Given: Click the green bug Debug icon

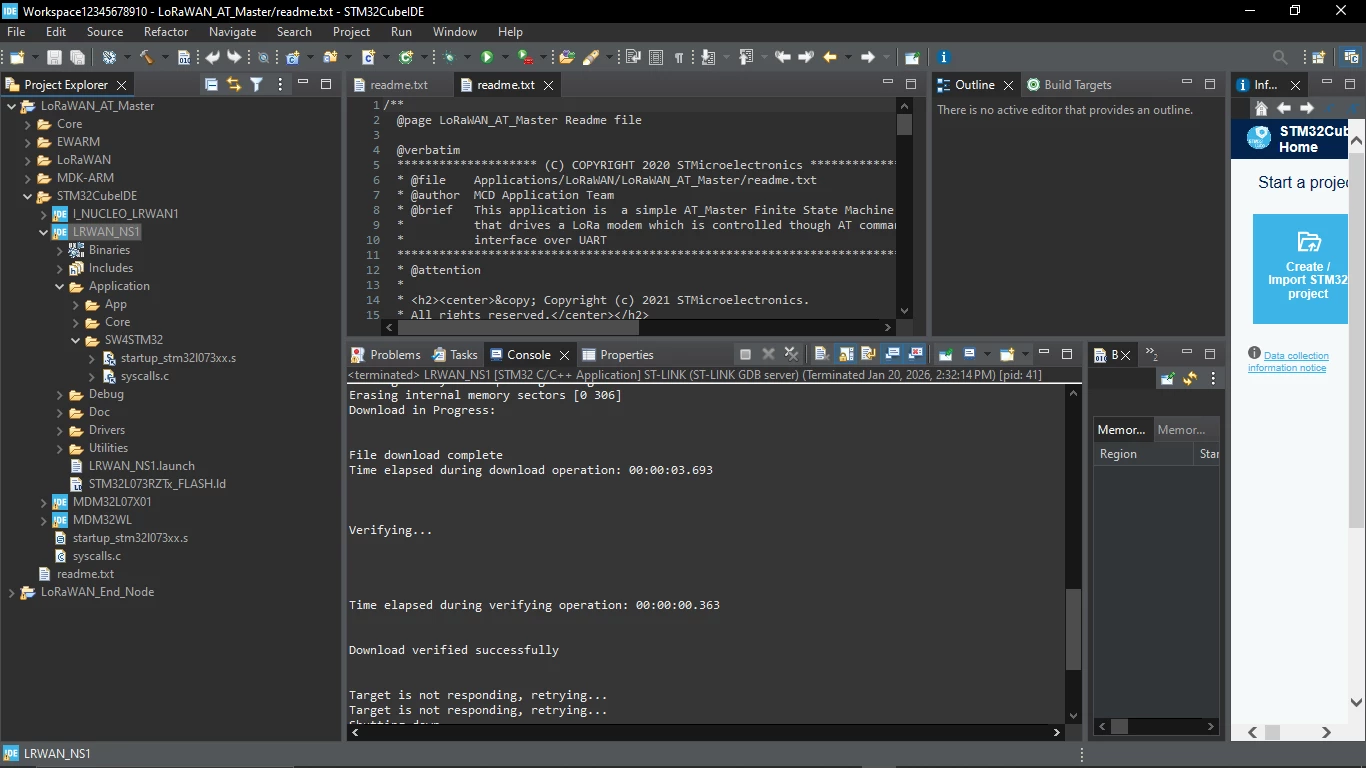Looking at the screenshot, I should pos(449,57).
